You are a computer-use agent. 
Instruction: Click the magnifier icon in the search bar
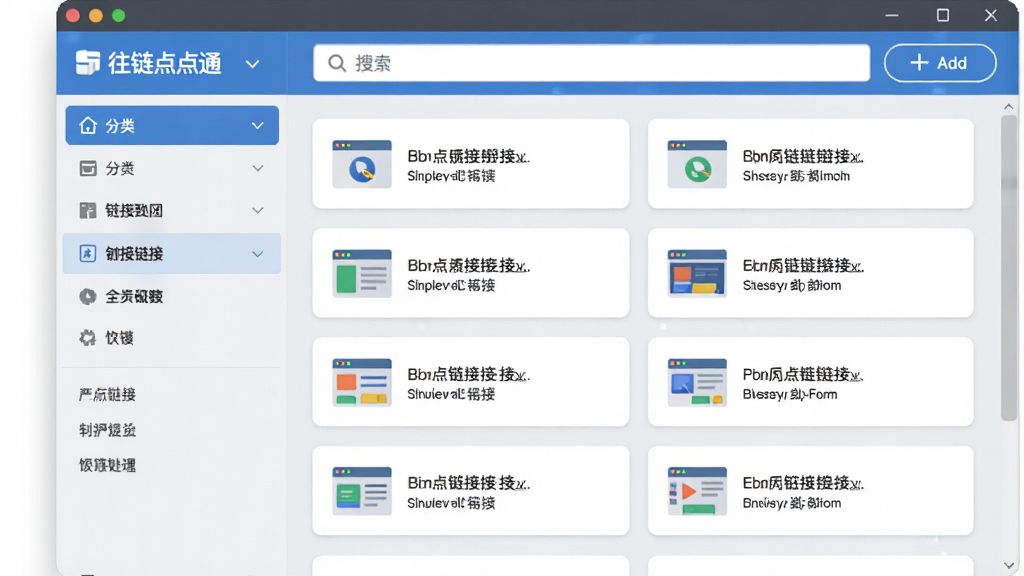tap(337, 63)
